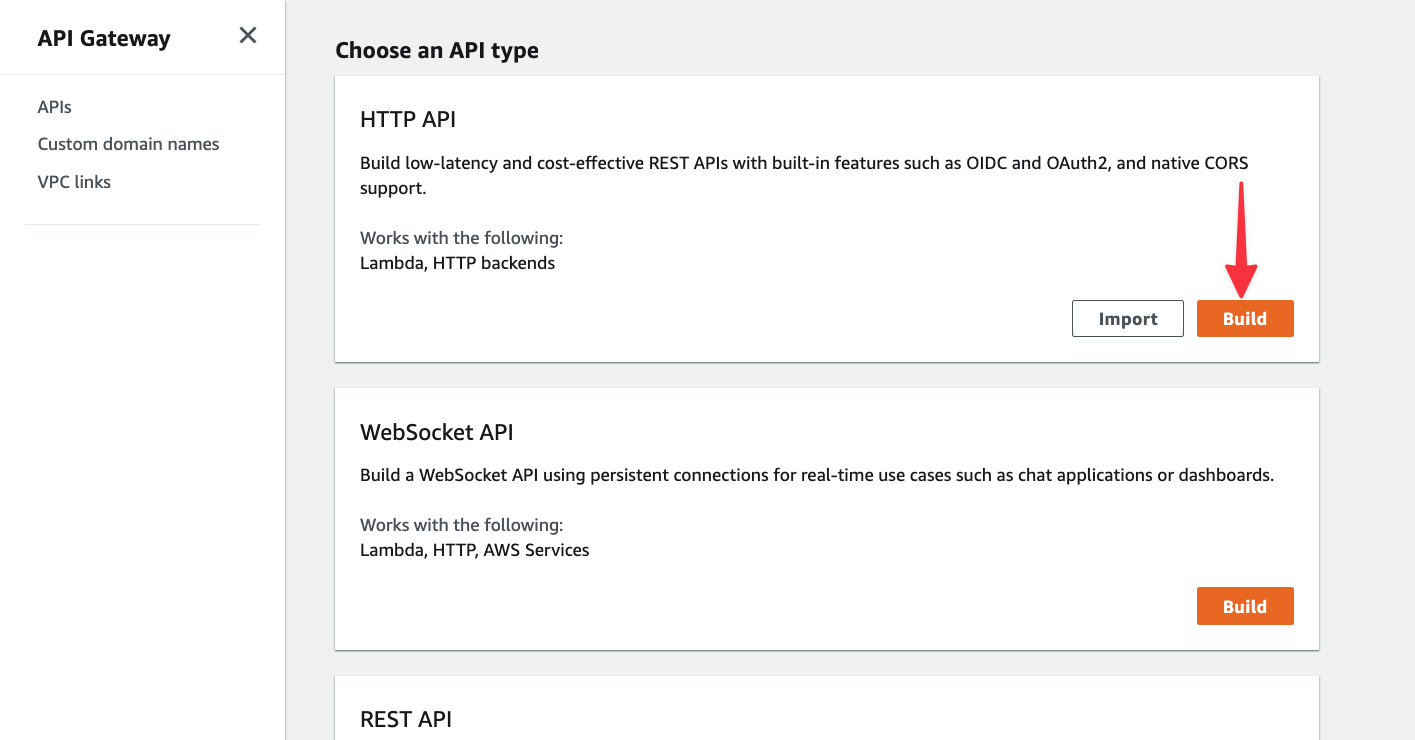The image size is (1415, 740).
Task: Click the WebSocket API card title
Action: (x=437, y=432)
